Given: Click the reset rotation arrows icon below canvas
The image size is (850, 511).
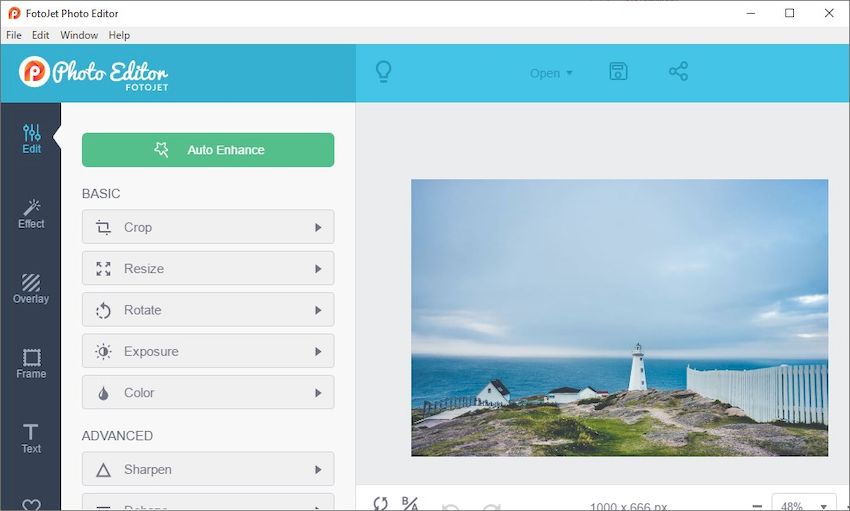Looking at the screenshot, I should tap(381, 503).
